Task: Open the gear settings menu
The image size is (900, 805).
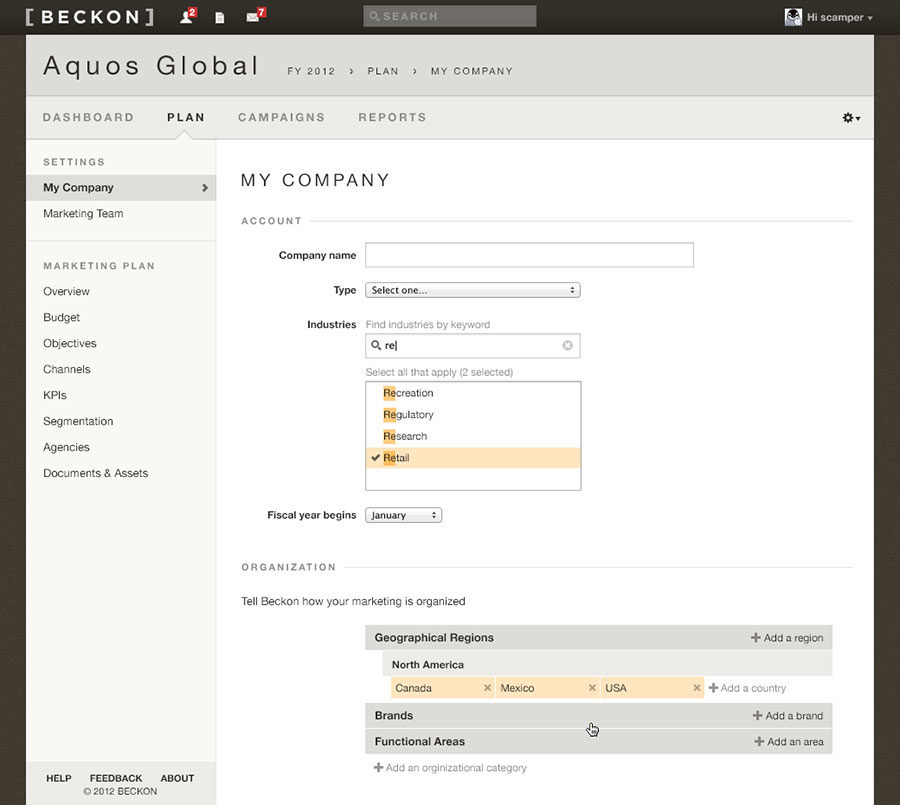Action: (x=851, y=118)
